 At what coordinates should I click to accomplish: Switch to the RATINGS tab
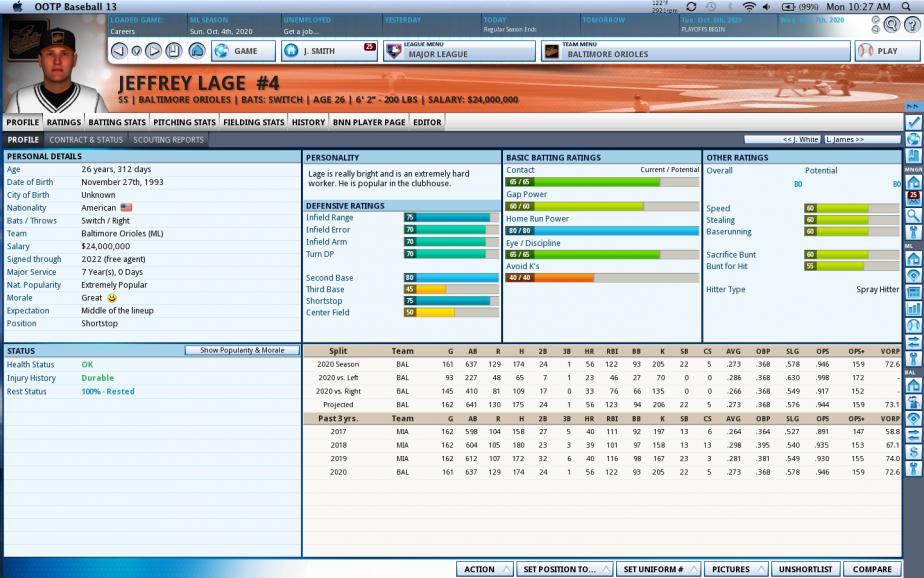64,122
